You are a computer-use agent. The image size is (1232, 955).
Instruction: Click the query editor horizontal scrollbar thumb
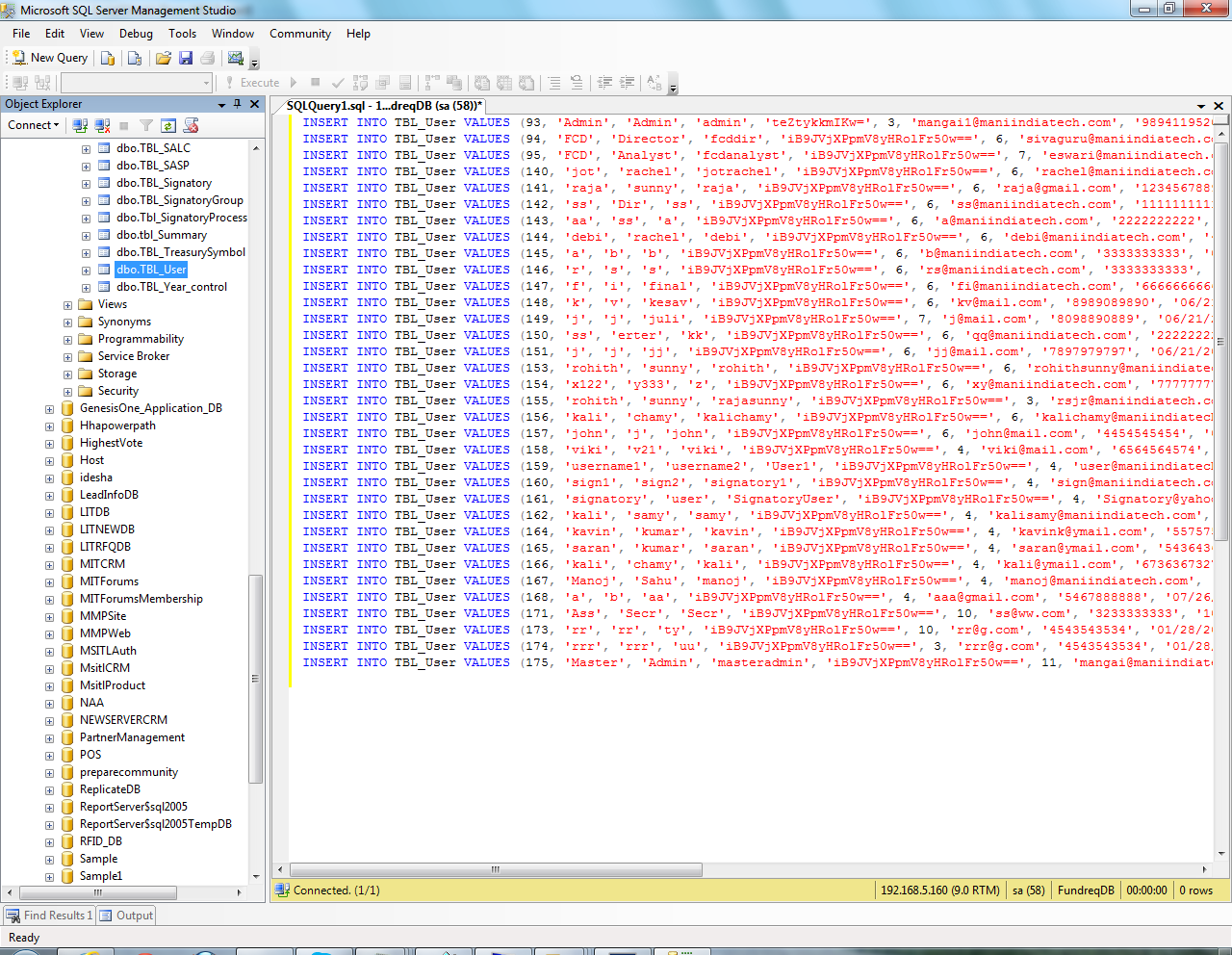point(496,869)
